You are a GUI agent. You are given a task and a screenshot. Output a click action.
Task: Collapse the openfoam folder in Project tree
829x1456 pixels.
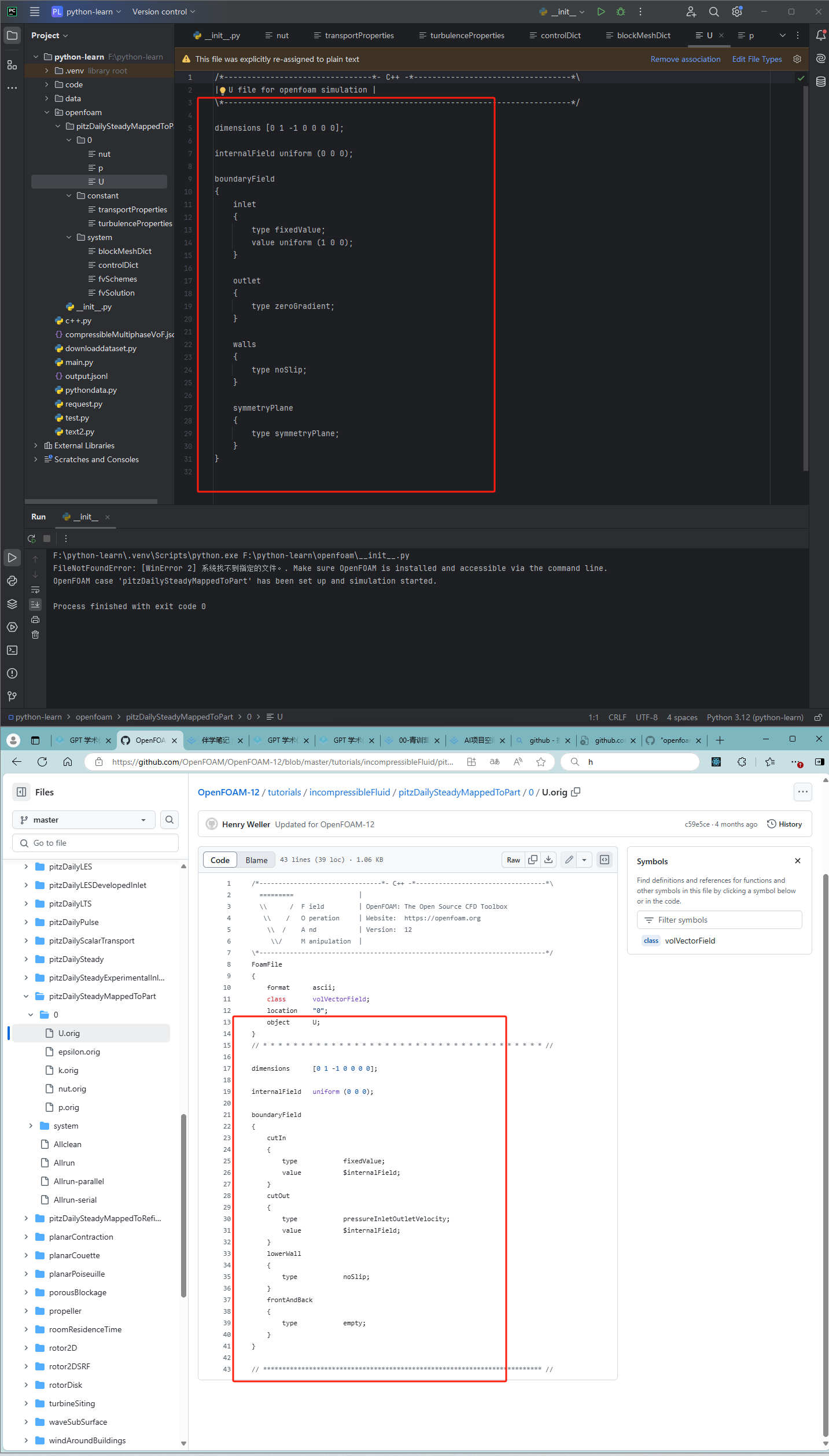pos(47,112)
